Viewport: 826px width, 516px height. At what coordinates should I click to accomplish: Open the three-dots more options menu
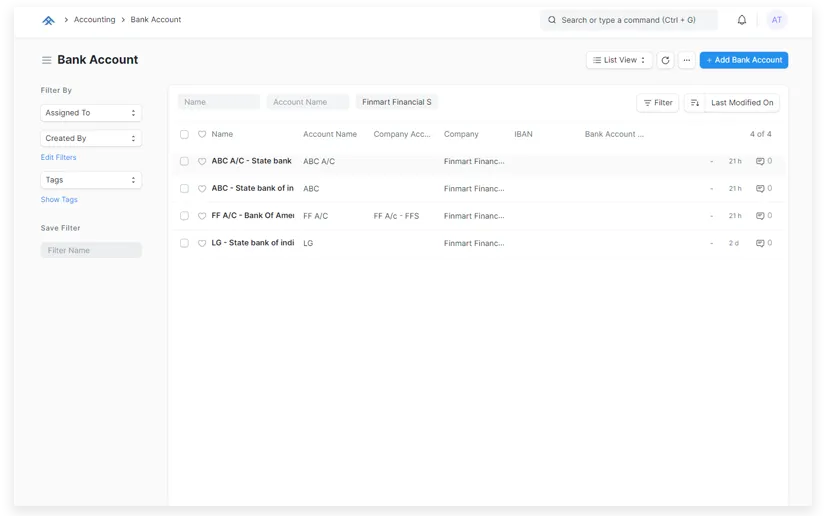click(x=686, y=60)
